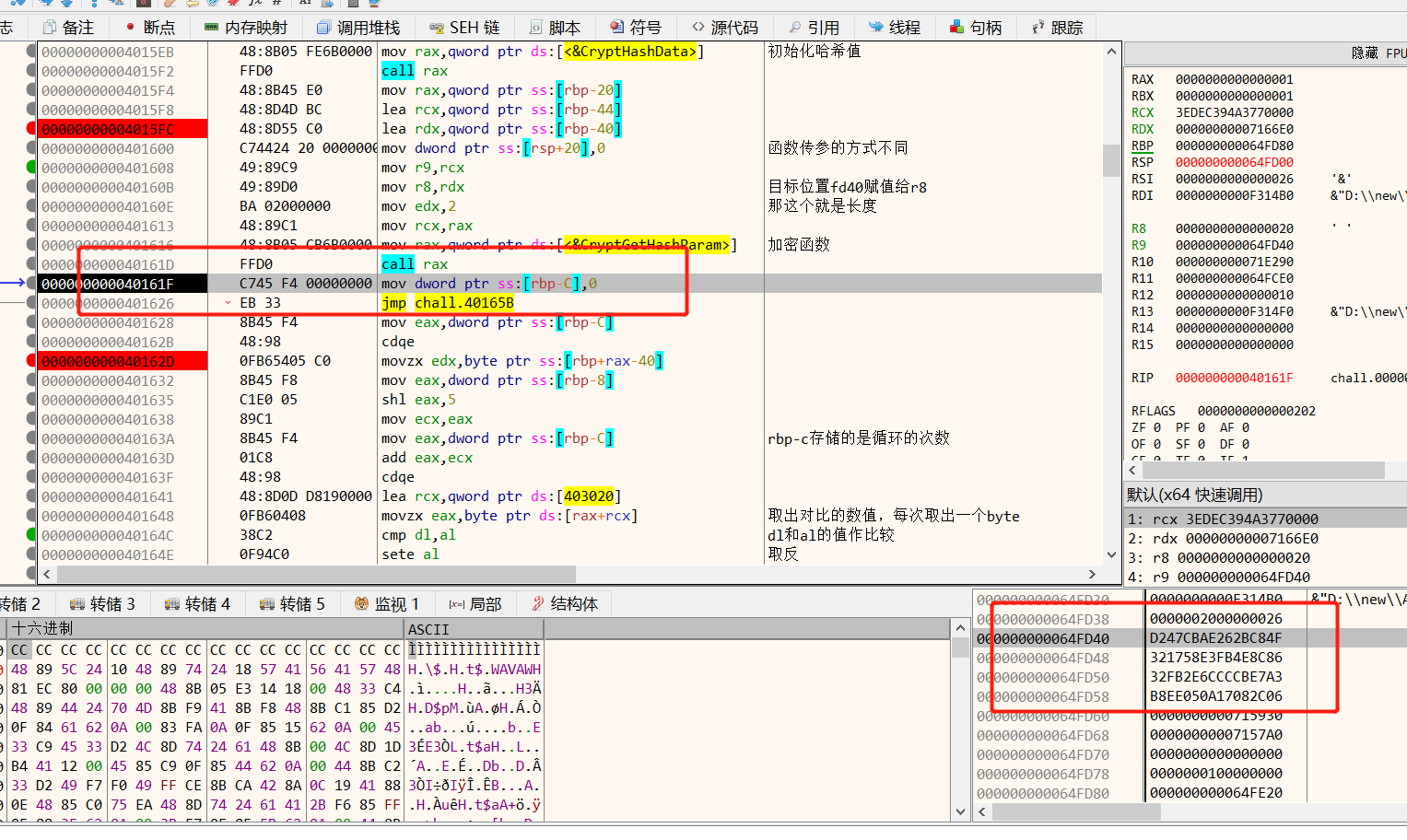Click the comment rbp-c存储的是循环的次数
Image resolution: width=1407 pixels, height=840 pixels.
pyautogui.click(x=859, y=438)
